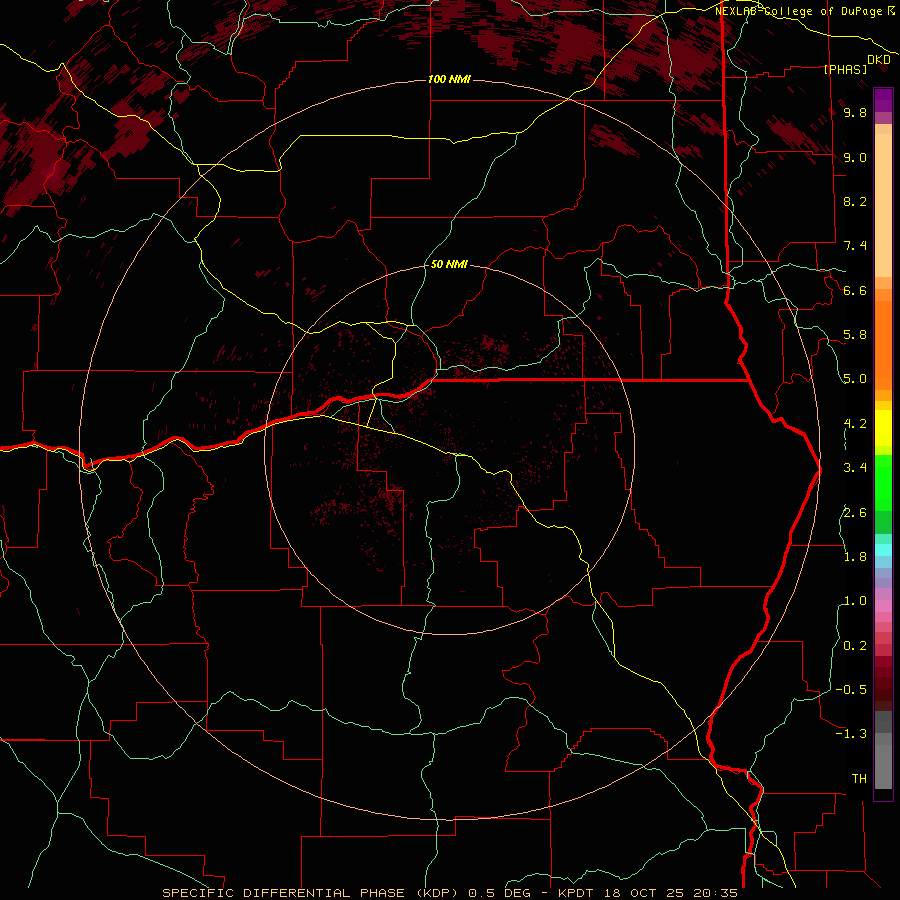Click the 5.0 value on the color scale

click(x=855, y=379)
